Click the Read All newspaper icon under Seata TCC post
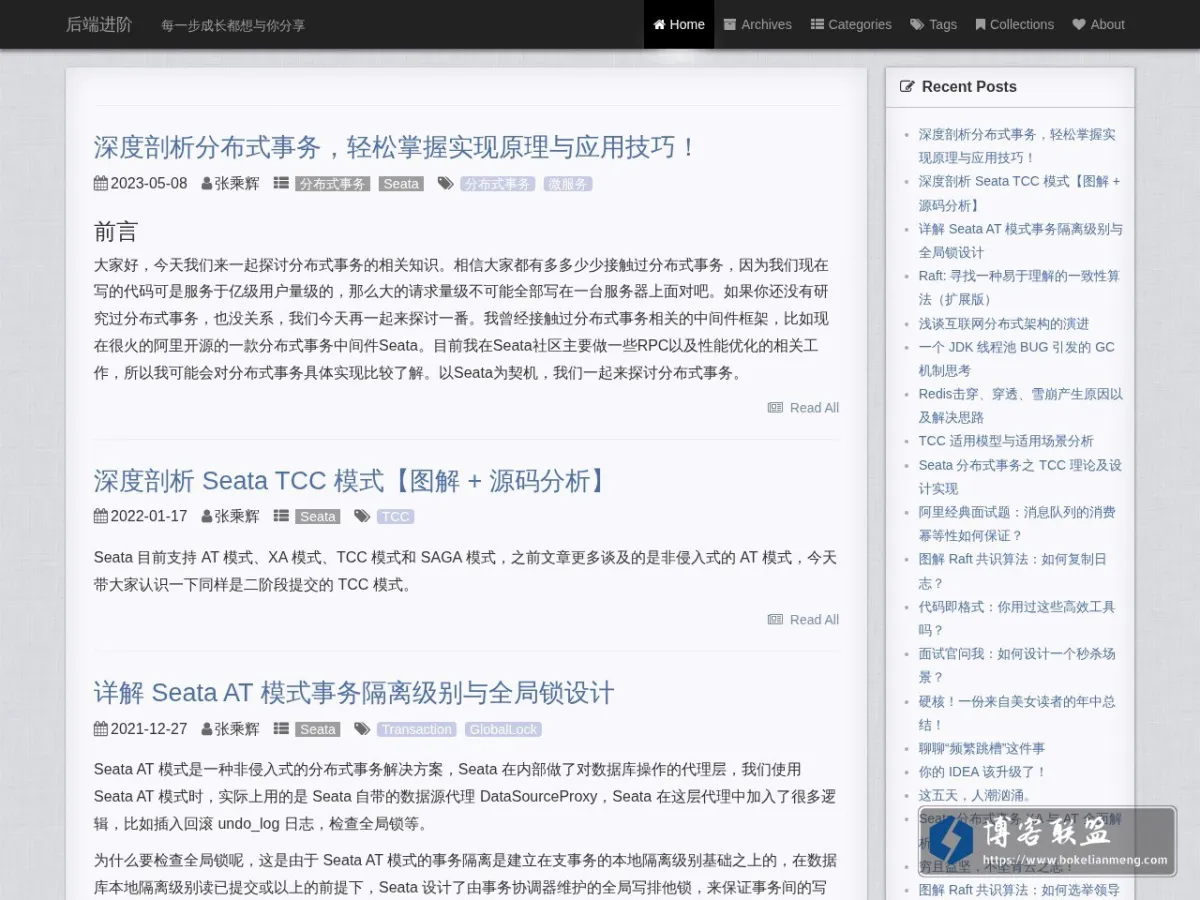Viewport: 1200px width, 900px height. [775, 620]
